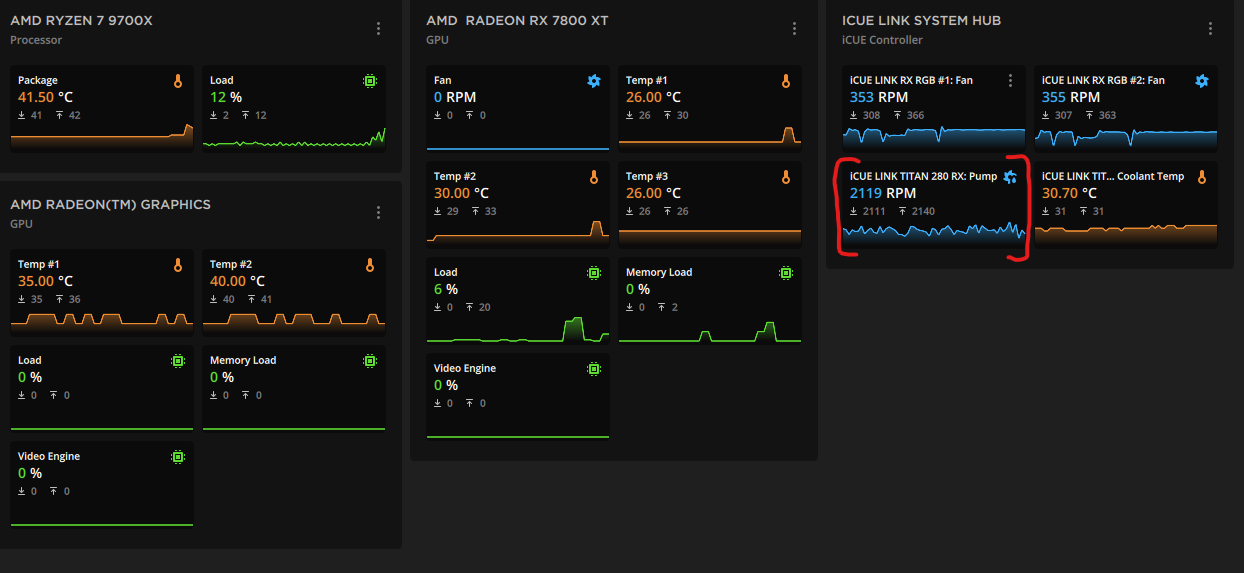Click the iCUE LINK TITAN 280 RX: Pump label
This screenshot has height=573, width=1244.
click(x=924, y=176)
